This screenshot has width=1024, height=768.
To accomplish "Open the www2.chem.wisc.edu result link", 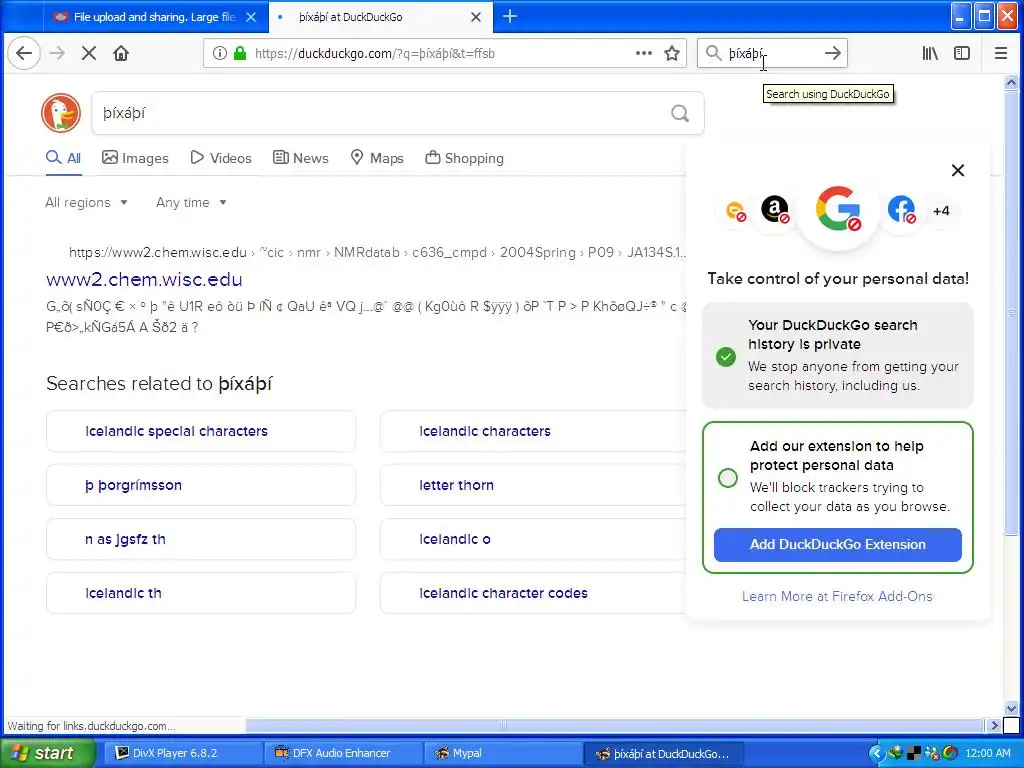I will tap(144, 280).
